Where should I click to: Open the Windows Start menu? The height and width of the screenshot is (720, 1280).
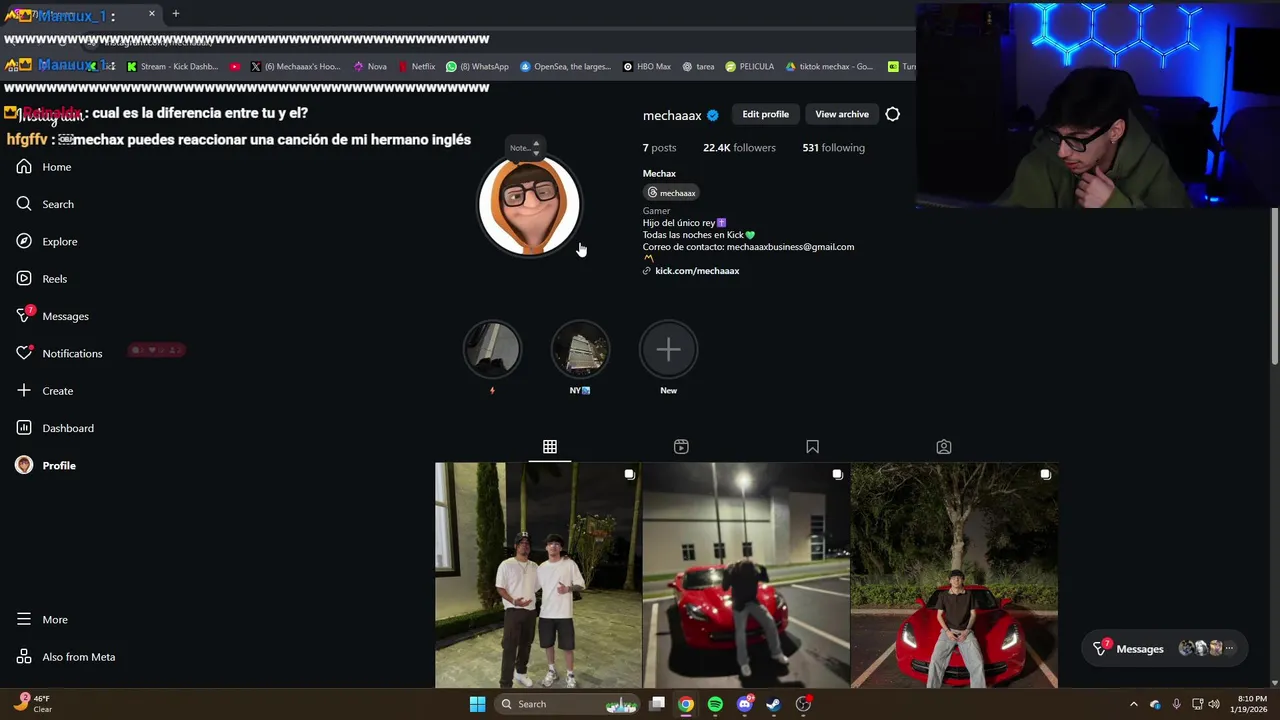478,704
